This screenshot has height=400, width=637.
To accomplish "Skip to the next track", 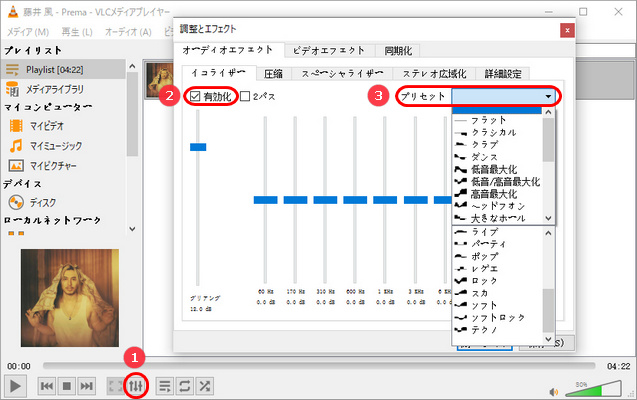I will tap(87, 386).
